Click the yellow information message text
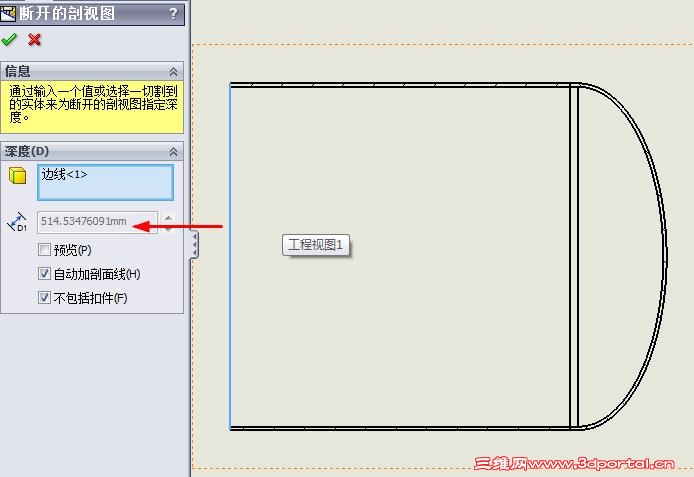The height and width of the screenshot is (477, 694). tap(93, 104)
